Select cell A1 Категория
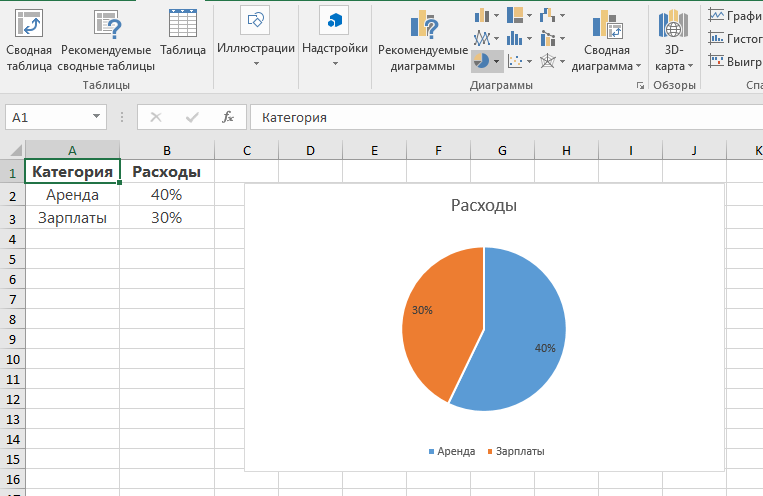The width and height of the screenshot is (763, 496). coord(72,172)
